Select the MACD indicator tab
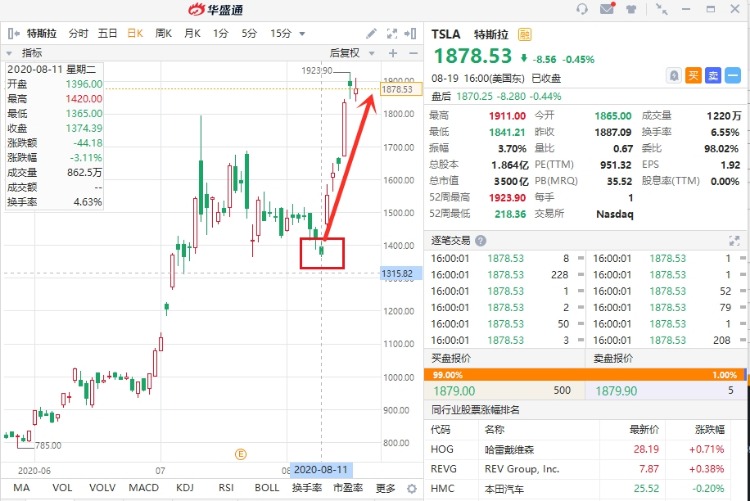The height and width of the screenshot is (501, 750). [143, 488]
